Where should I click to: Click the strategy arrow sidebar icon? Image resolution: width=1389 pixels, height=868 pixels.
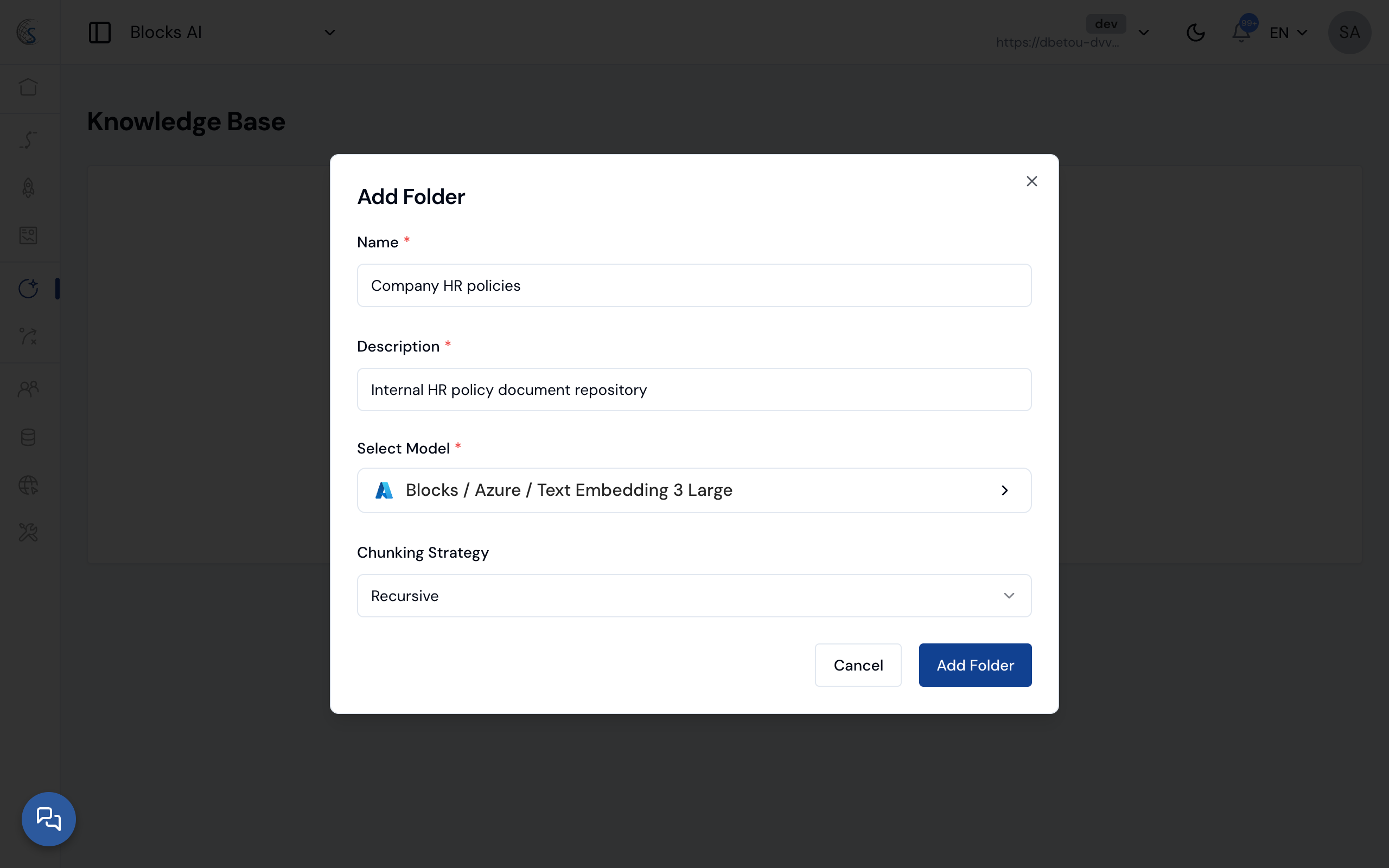[28, 337]
